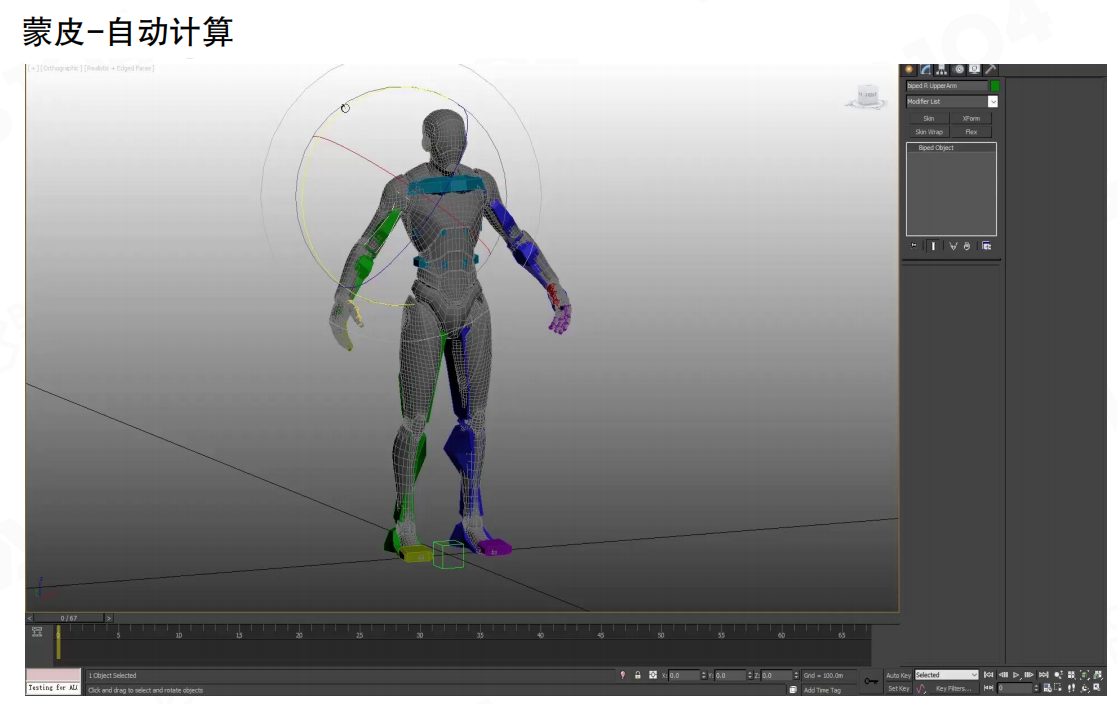Image resolution: width=1117 pixels, height=704 pixels.
Task: Click in the X coordinate field
Action: pos(683,675)
